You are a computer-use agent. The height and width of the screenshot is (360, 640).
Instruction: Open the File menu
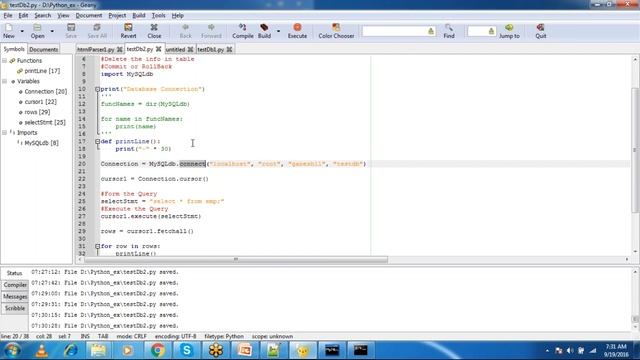coord(8,16)
